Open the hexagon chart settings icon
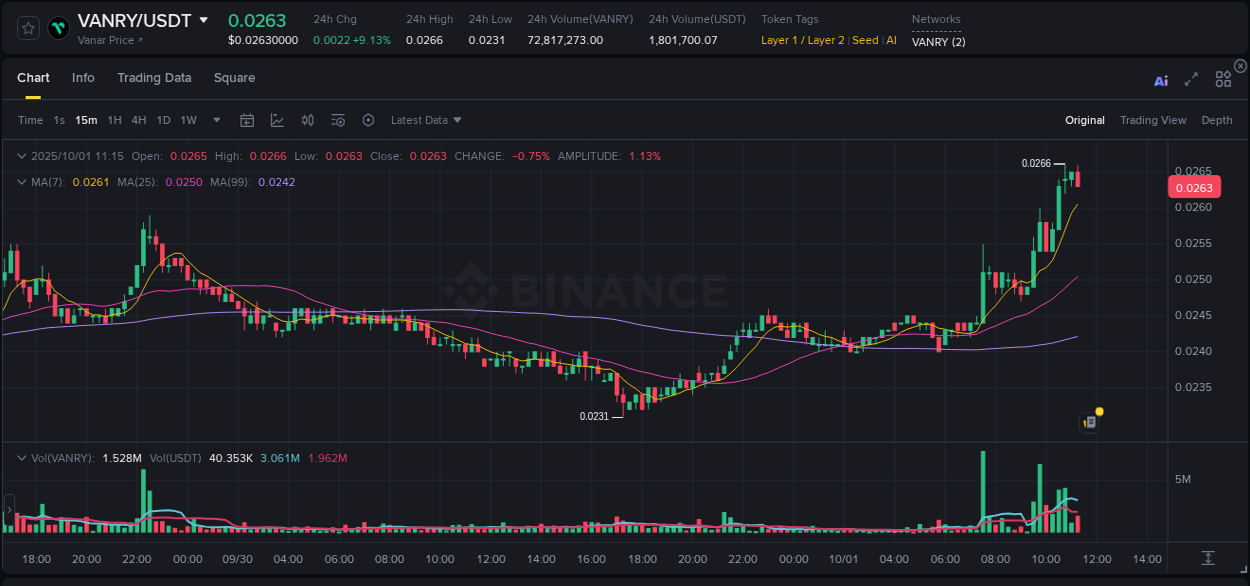 point(368,120)
